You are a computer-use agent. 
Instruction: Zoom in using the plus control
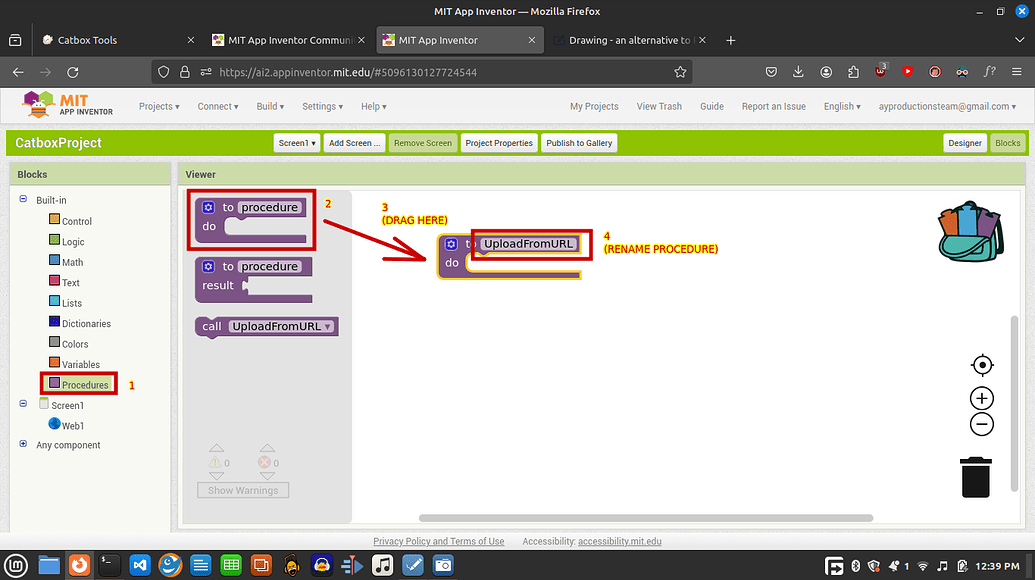point(981,397)
